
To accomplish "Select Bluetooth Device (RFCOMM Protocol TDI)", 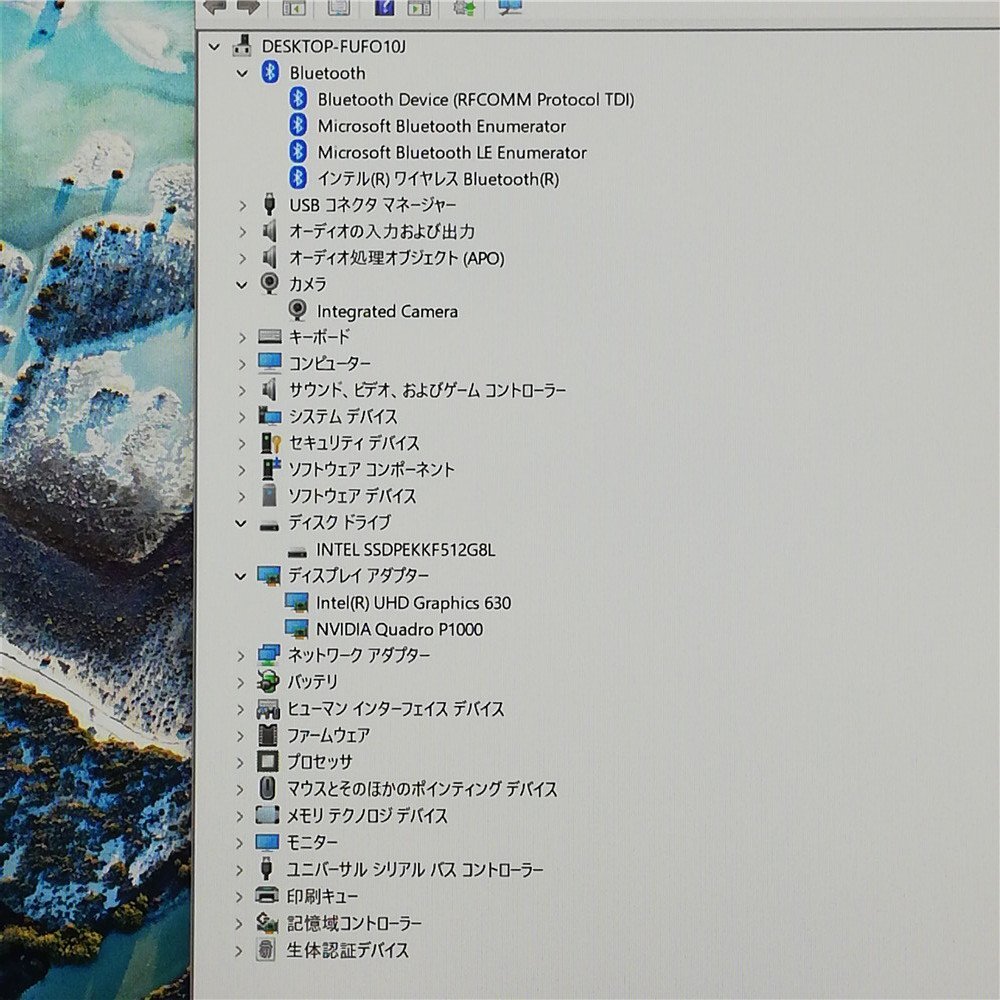I will click(x=476, y=99).
